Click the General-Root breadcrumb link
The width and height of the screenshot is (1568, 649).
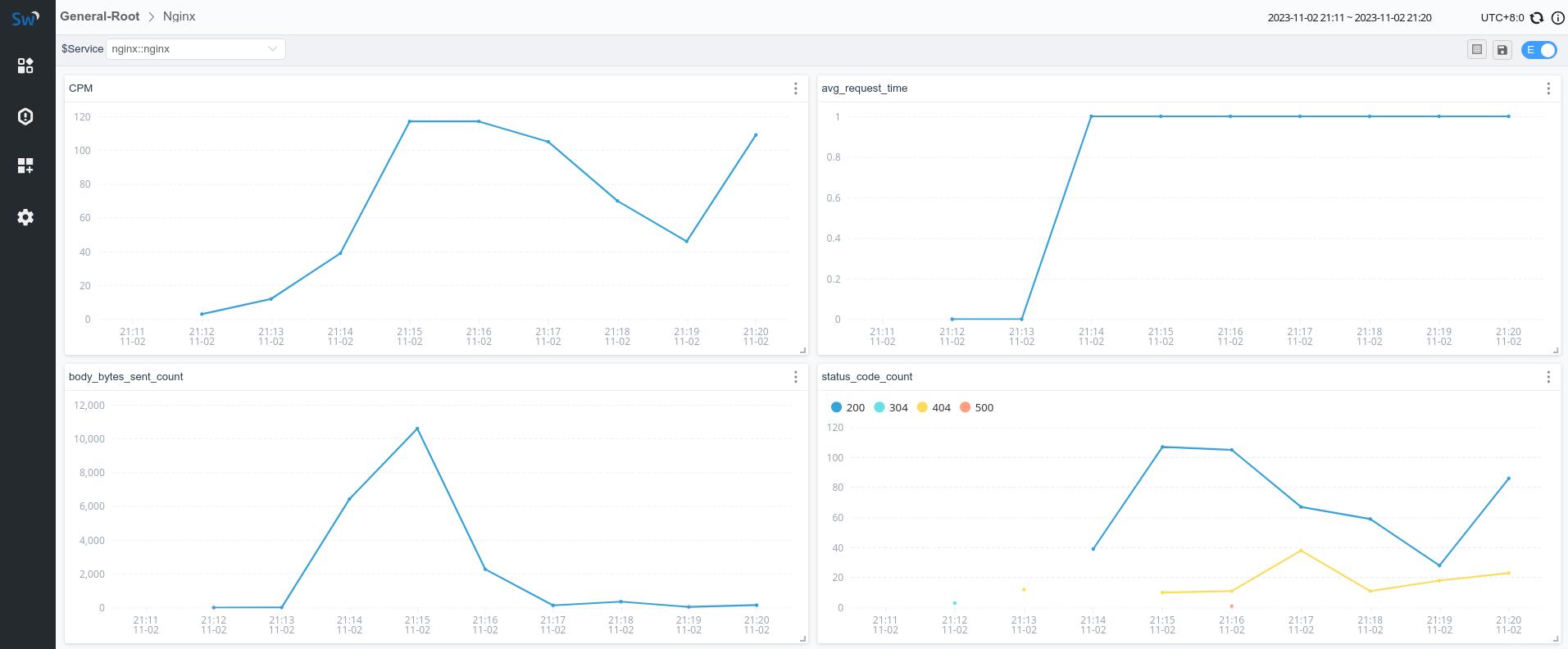(x=99, y=16)
